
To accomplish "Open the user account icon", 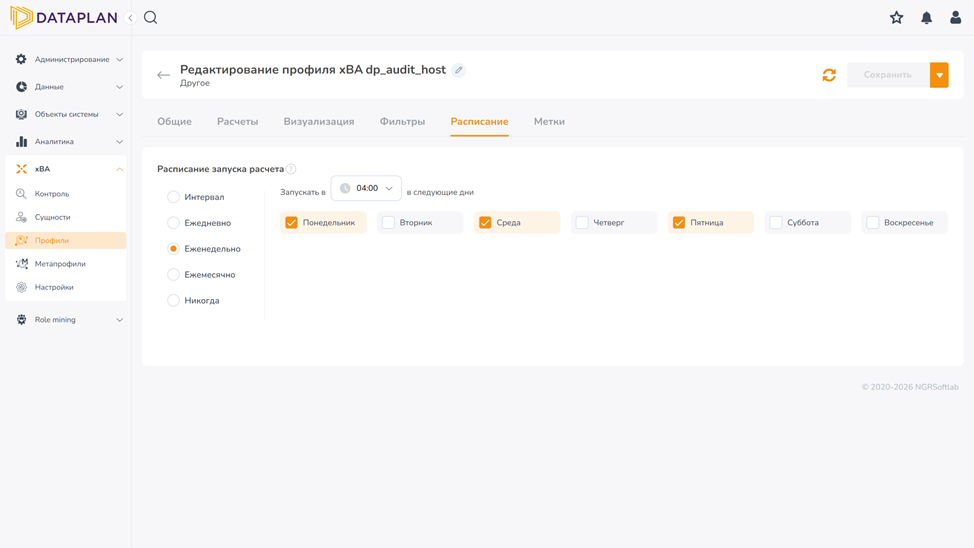I will [955, 17].
